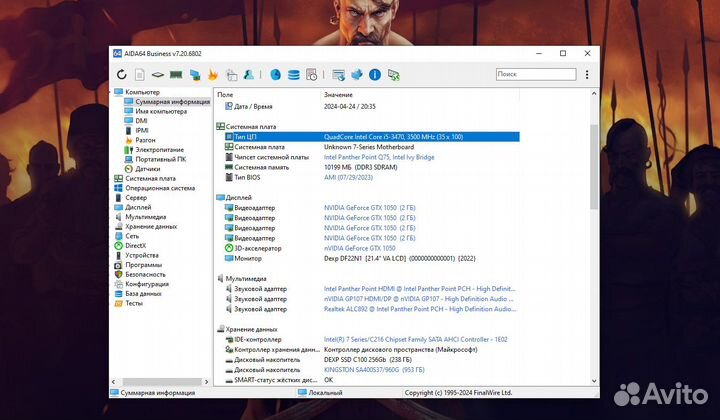Image resolution: width=720 pixels, height=420 pixels.
Task: Select the SMART-статус жёстких дисков row
Action: [x=367, y=380]
